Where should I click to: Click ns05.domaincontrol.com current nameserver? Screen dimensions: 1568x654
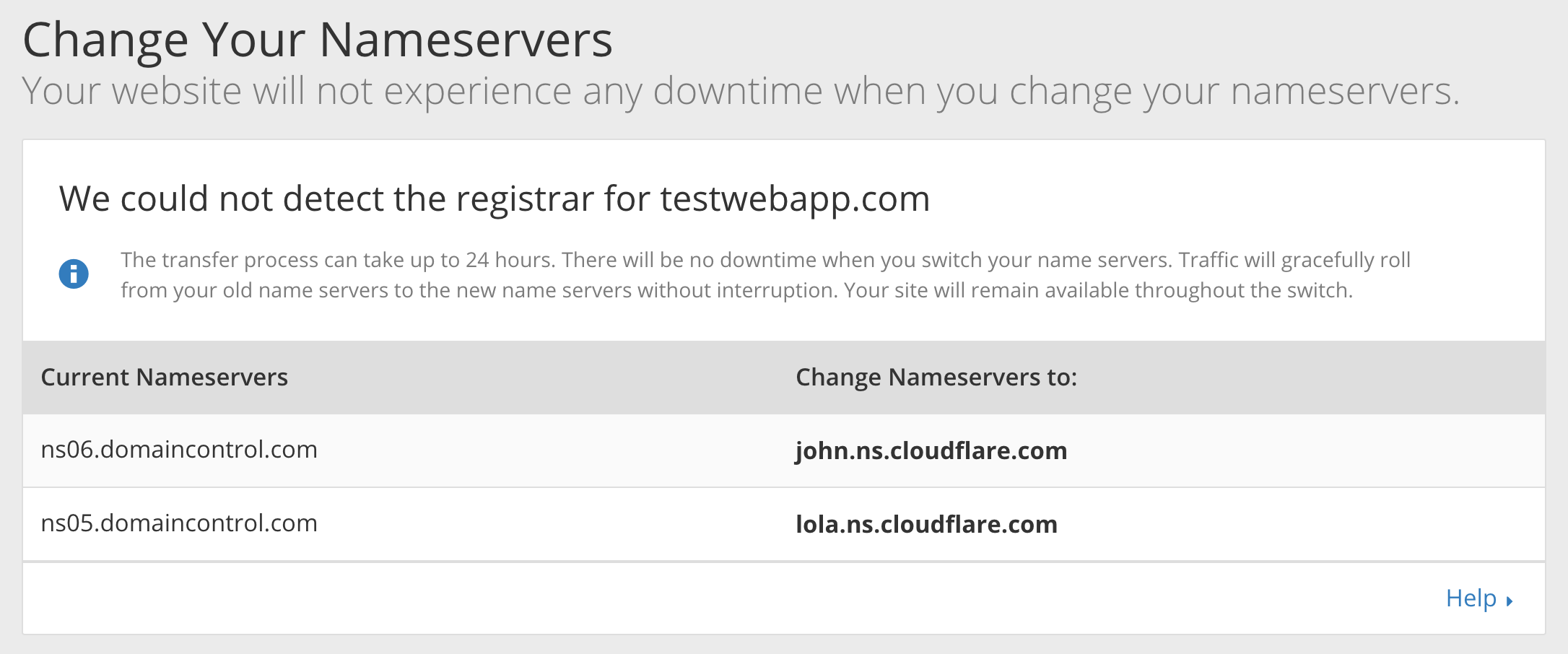(x=179, y=523)
